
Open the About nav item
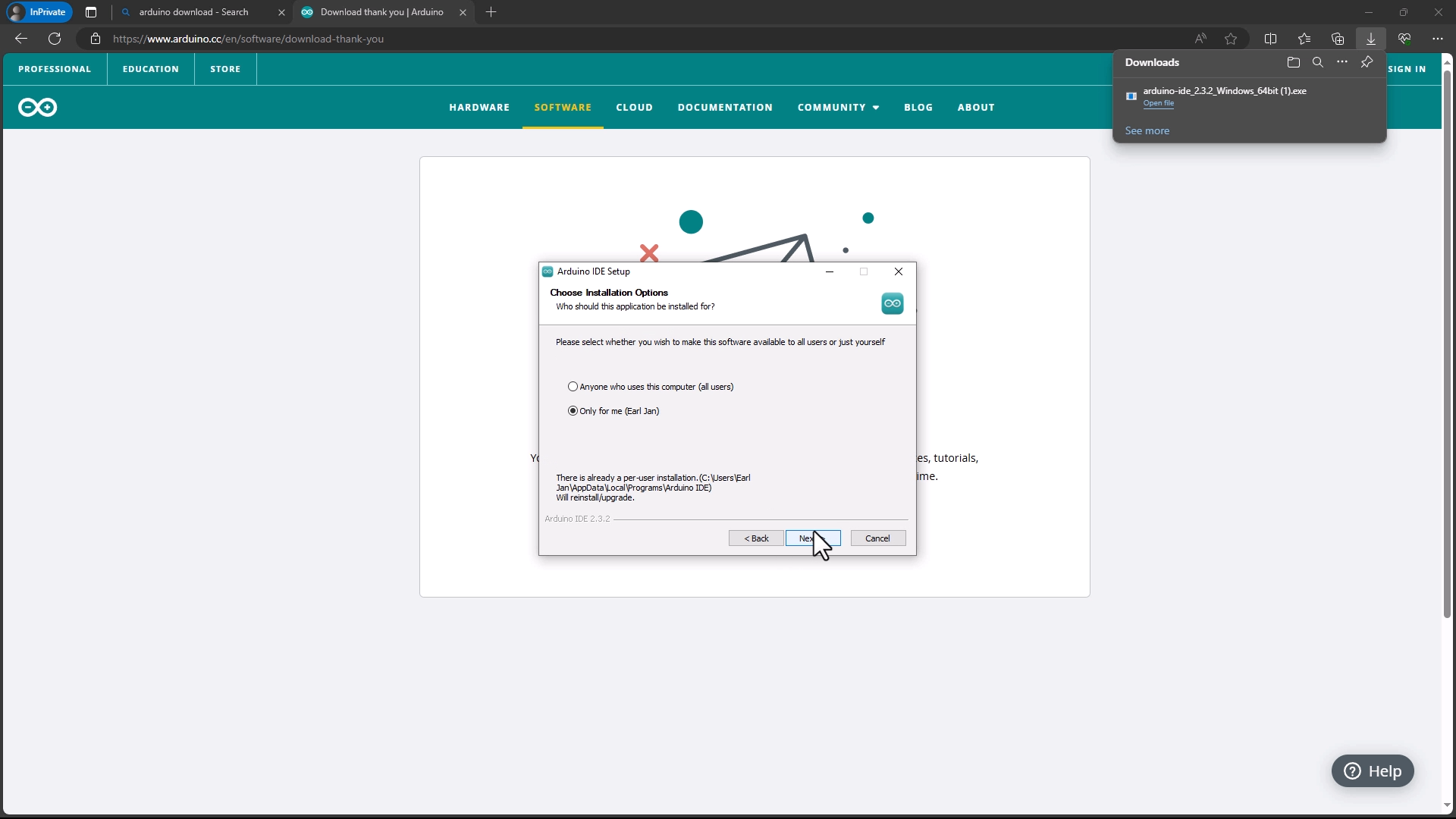pos(976,108)
